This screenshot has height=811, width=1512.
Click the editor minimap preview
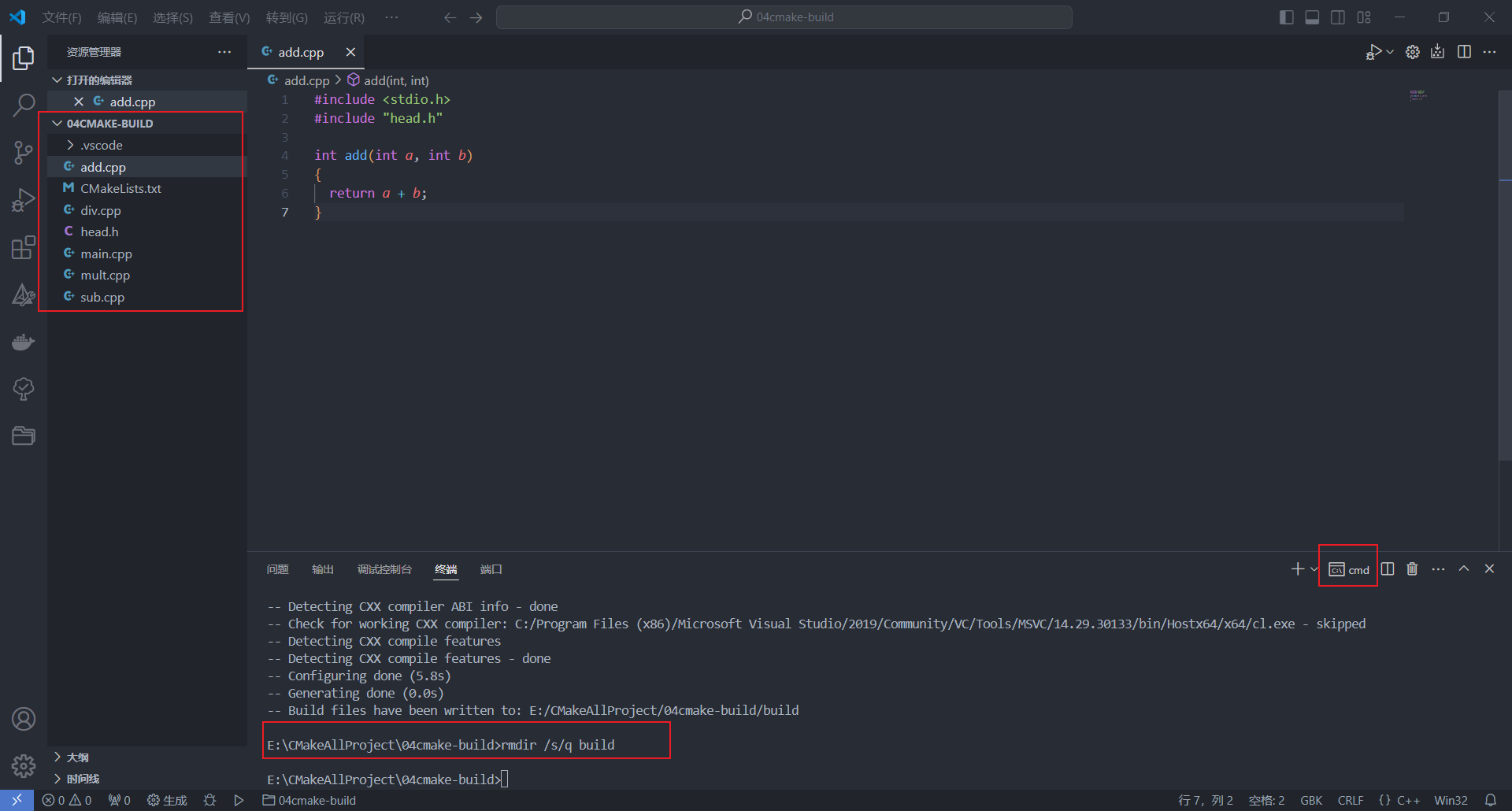(1417, 95)
